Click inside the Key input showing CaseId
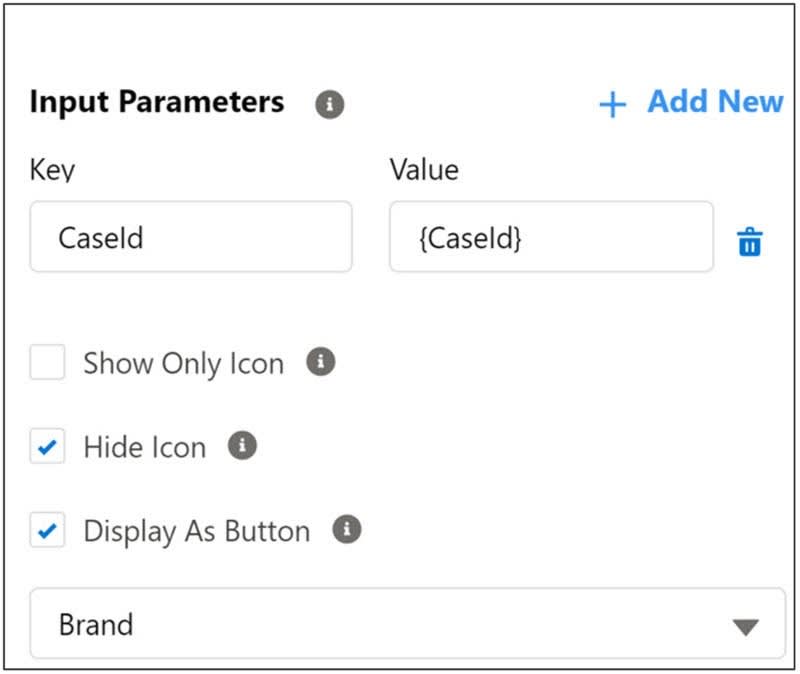The height and width of the screenshot is (674, 800). point(190,237)
